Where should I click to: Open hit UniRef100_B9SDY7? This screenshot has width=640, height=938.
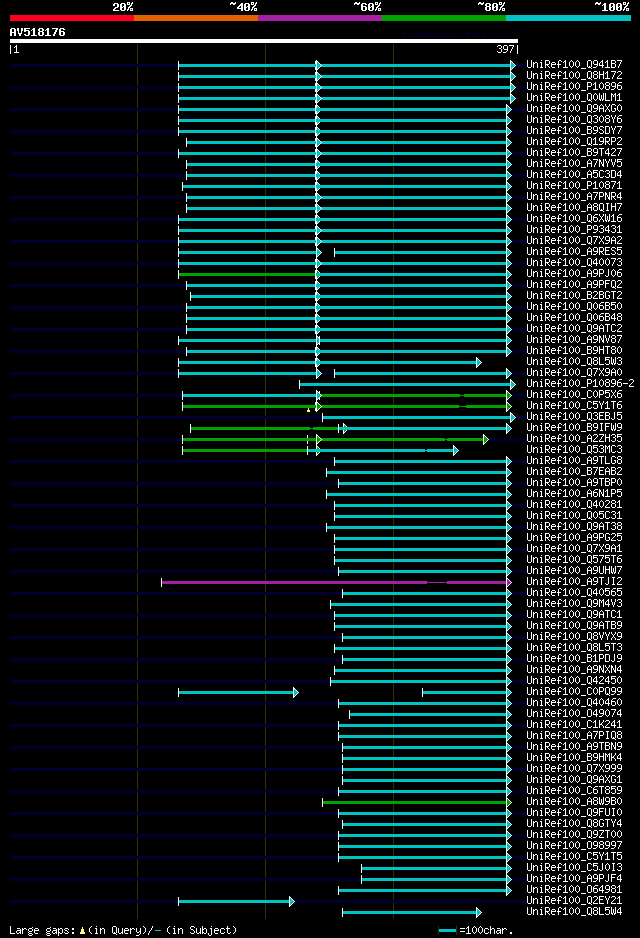574,130
